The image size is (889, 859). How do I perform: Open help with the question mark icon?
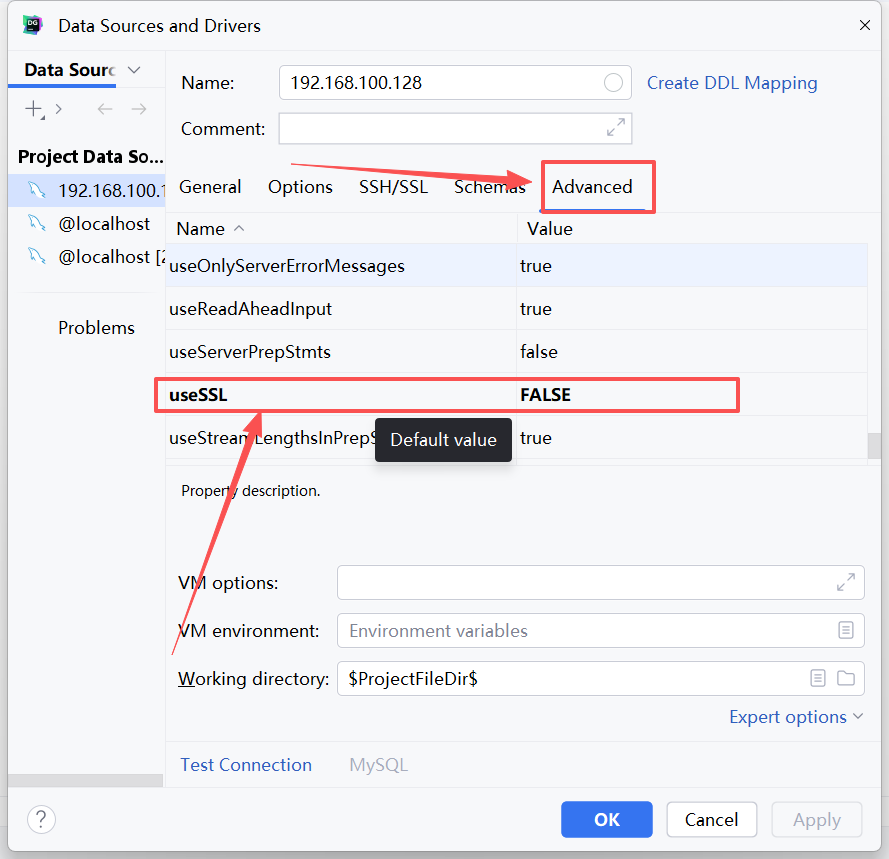point(41,819)
